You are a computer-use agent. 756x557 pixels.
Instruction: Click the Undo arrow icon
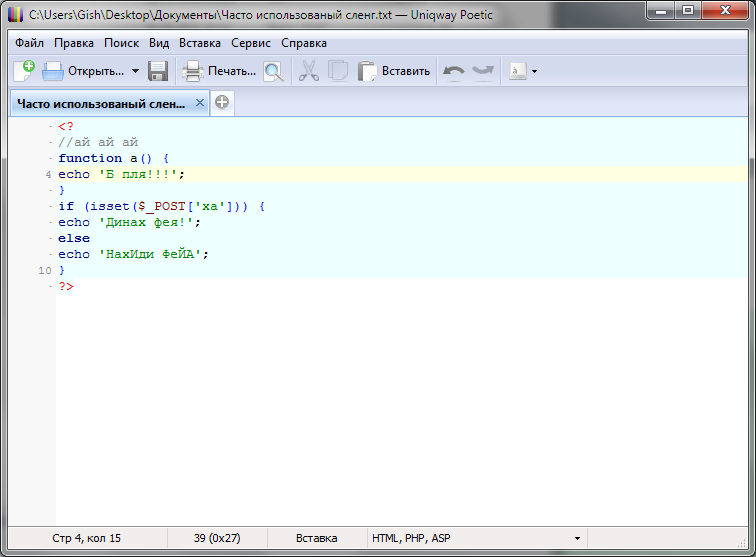tap(454, 71)
